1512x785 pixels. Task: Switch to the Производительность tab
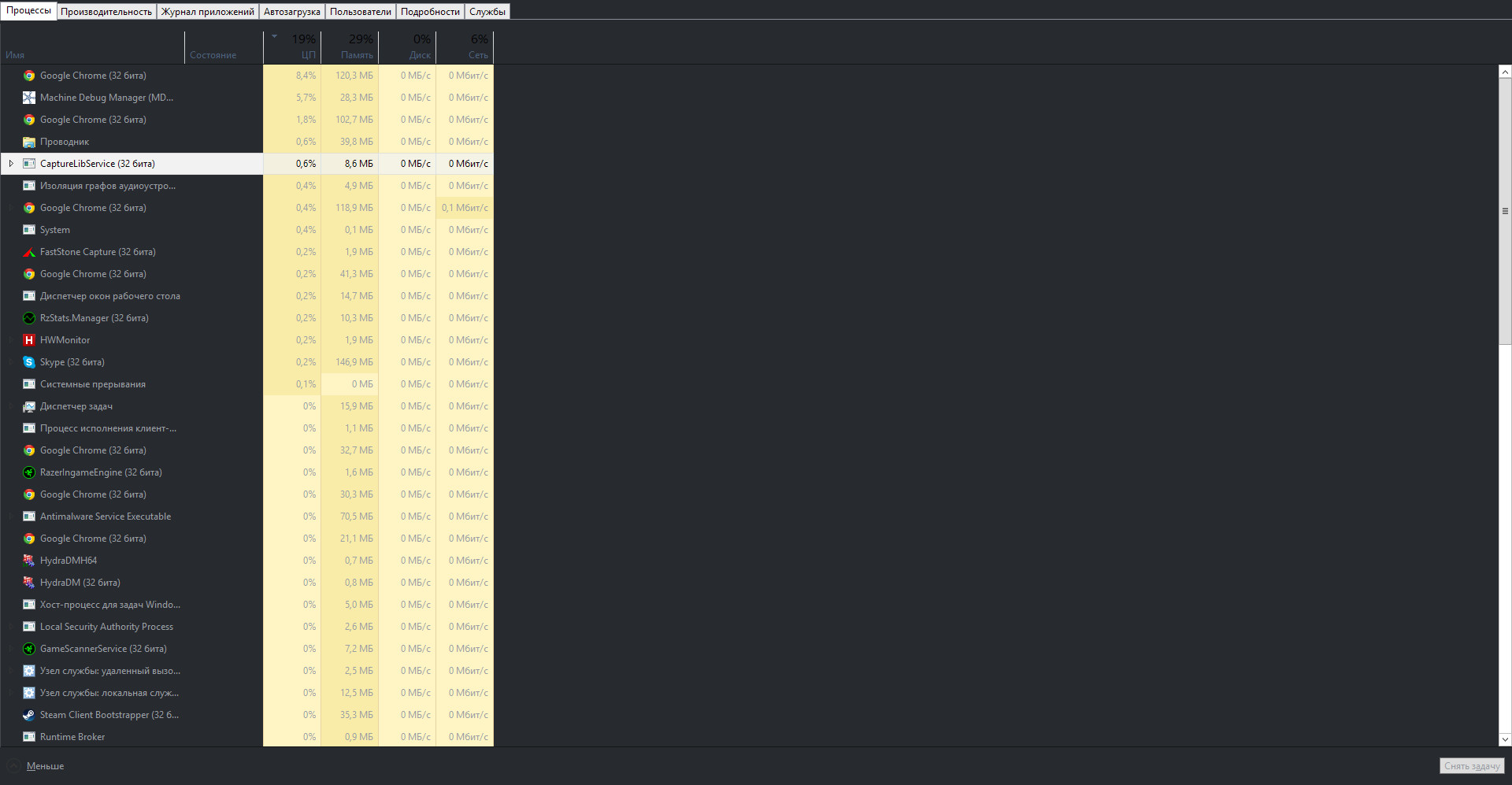pyautogui.click(x=106, y=12)
